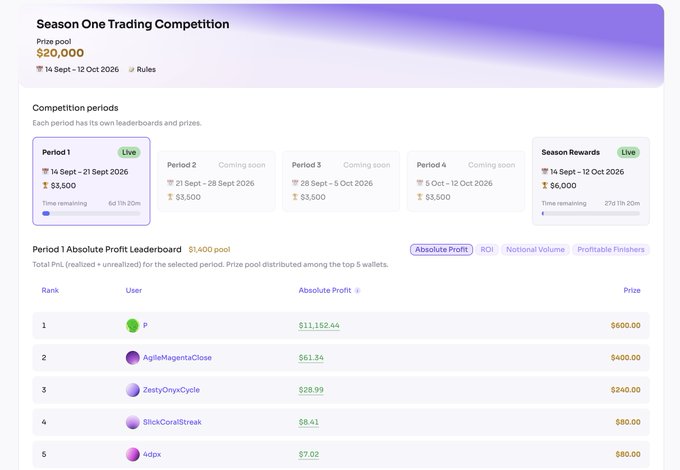Click SlickCoralStreak's $80.00 prize
Image resolution: width=680 pixels, height=470 pixels.
coord(628,422)
